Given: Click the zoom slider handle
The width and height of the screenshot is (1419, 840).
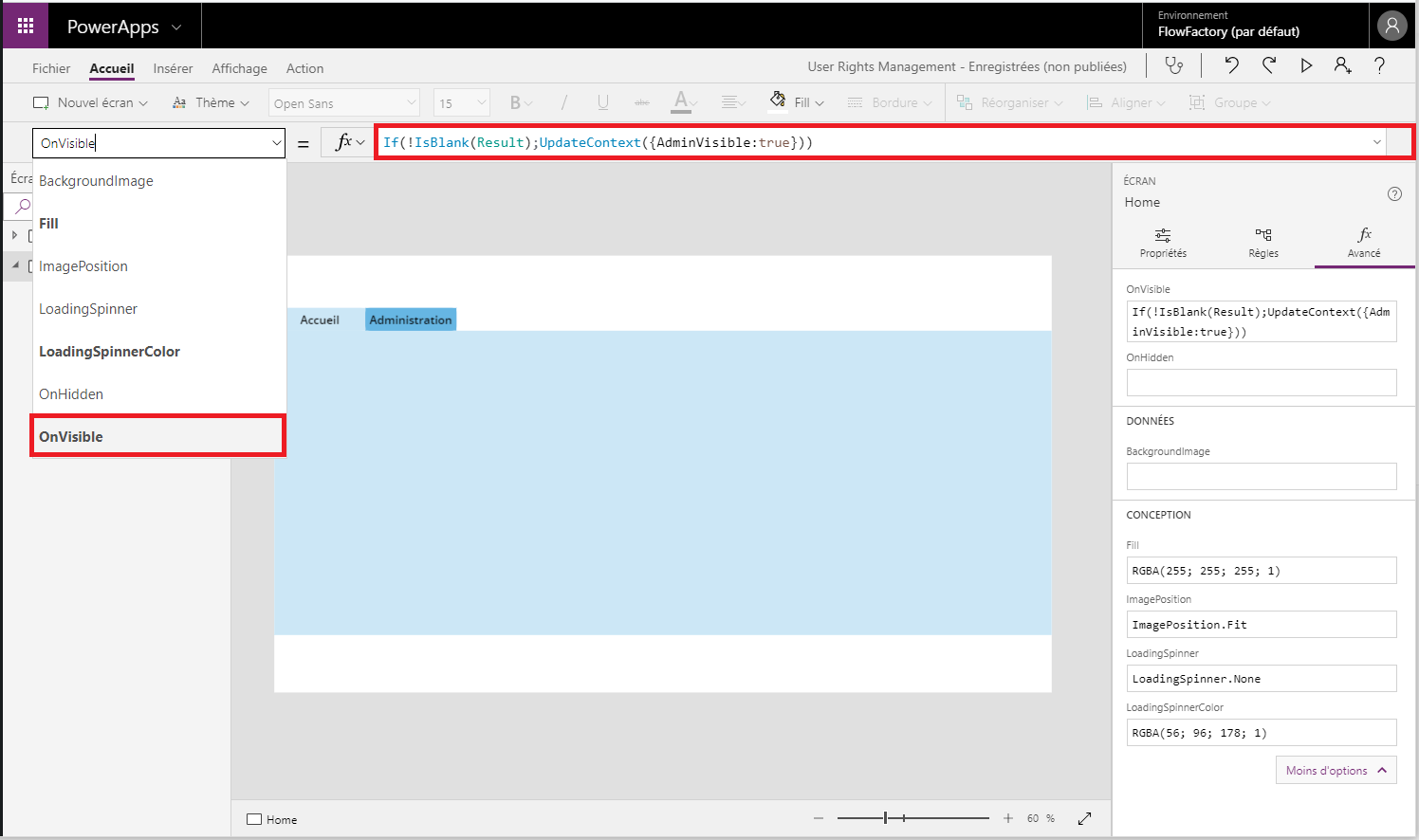Looking at the screenshot, I should pos(885,818).
